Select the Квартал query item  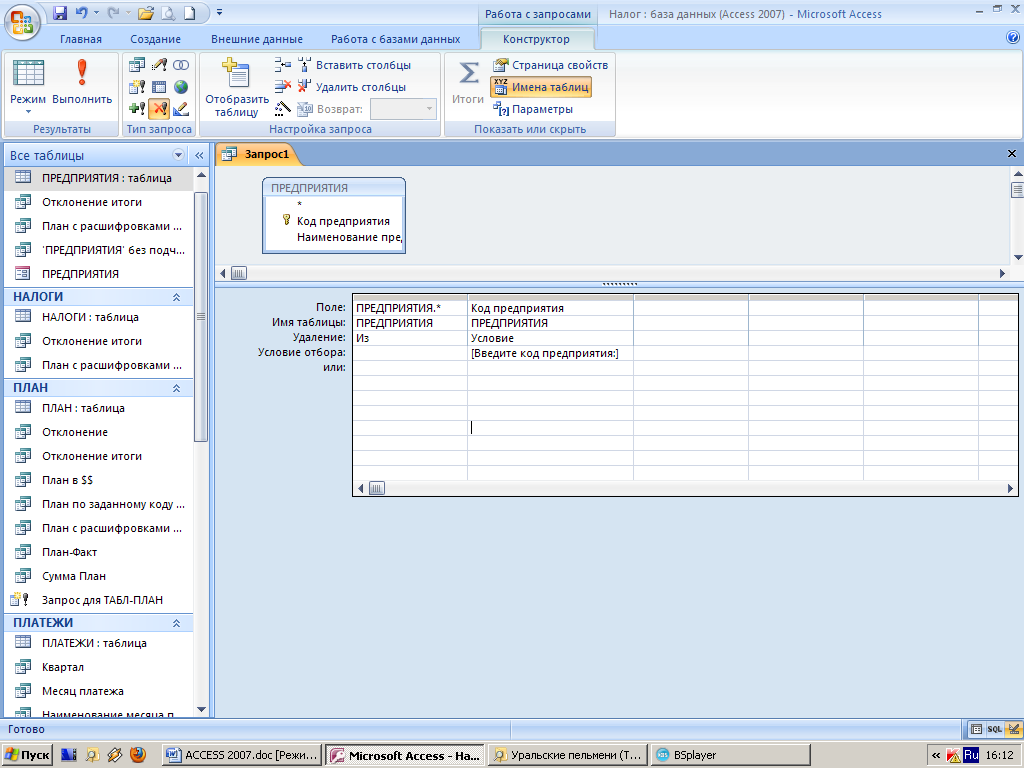click(x=99, y=667)
